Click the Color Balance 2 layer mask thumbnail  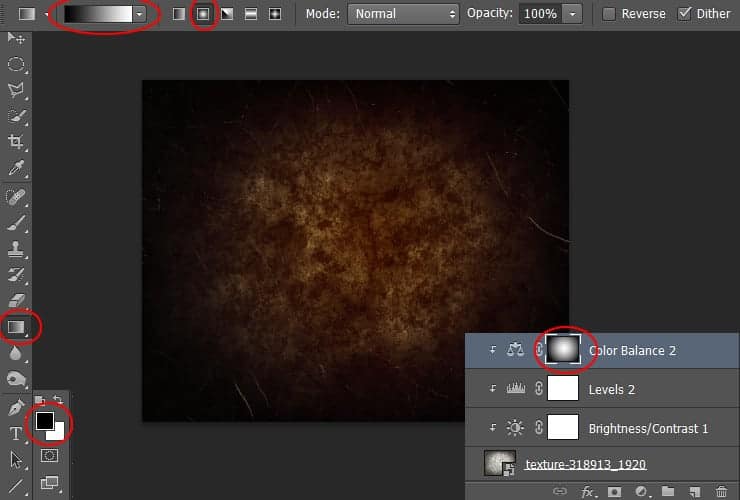pos(564,349)
